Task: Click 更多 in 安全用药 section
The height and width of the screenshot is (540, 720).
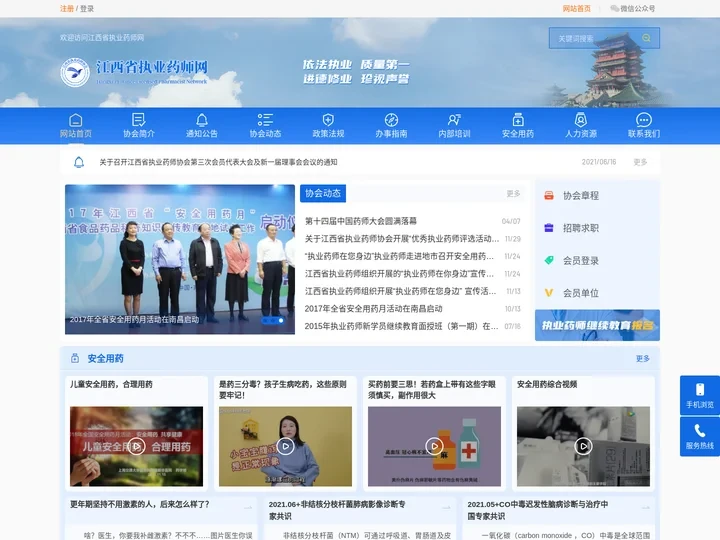Action: 642,358
